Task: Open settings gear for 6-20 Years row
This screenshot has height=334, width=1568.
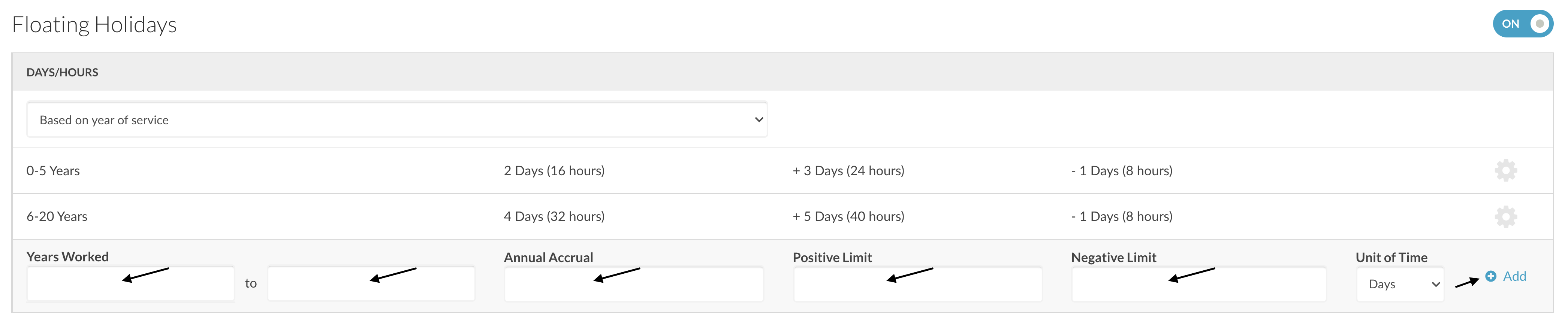Action: [1505, 216]
